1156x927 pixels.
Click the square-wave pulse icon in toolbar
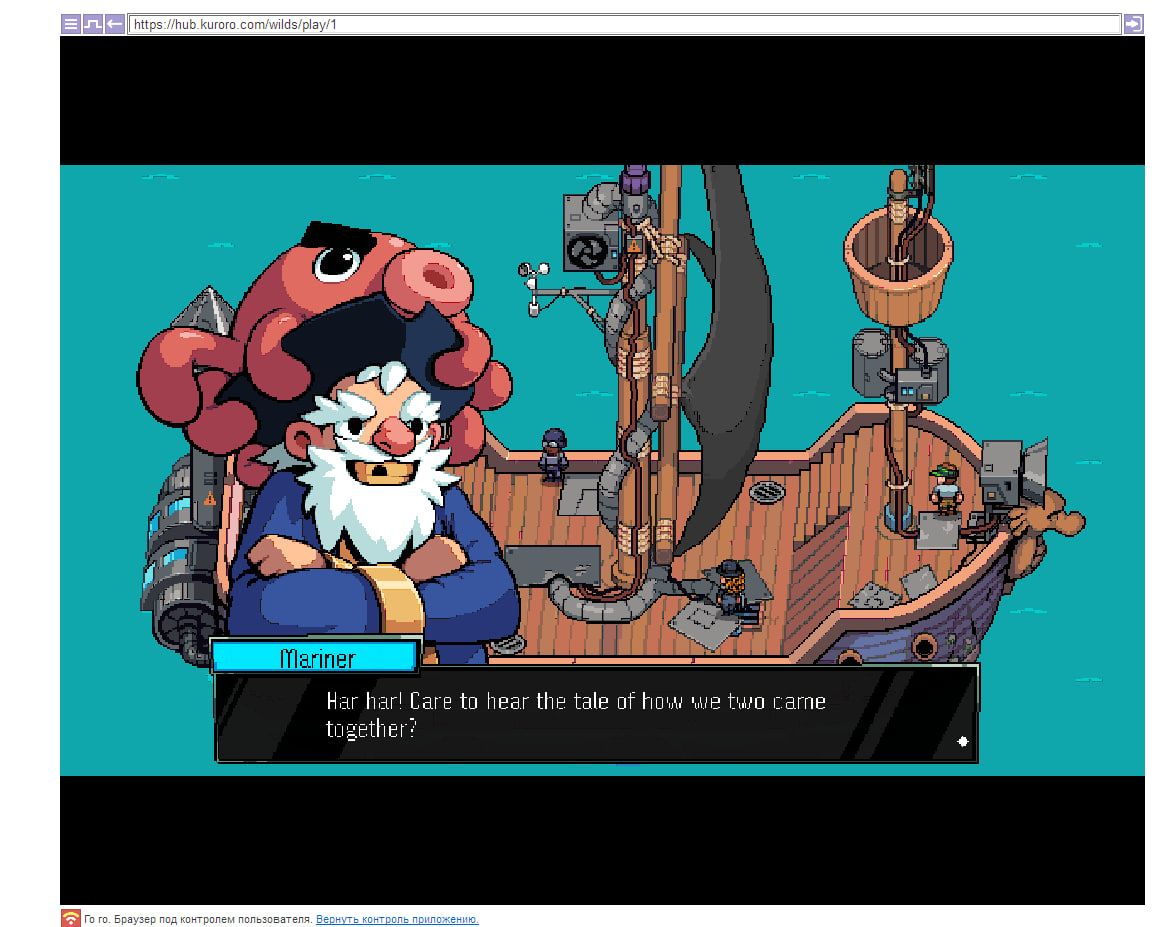(x=92, y=24)
